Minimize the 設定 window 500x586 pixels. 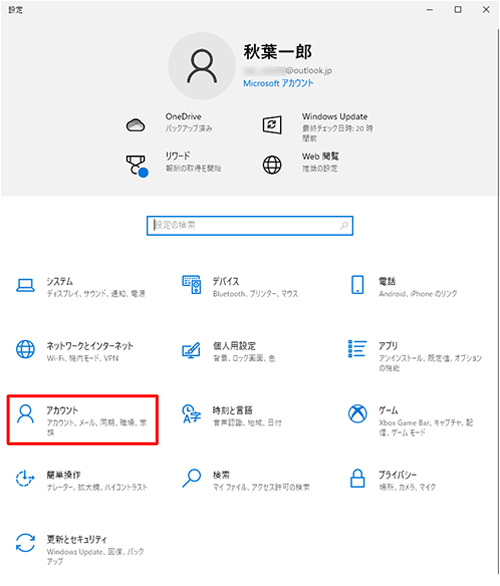pos(430,10)
